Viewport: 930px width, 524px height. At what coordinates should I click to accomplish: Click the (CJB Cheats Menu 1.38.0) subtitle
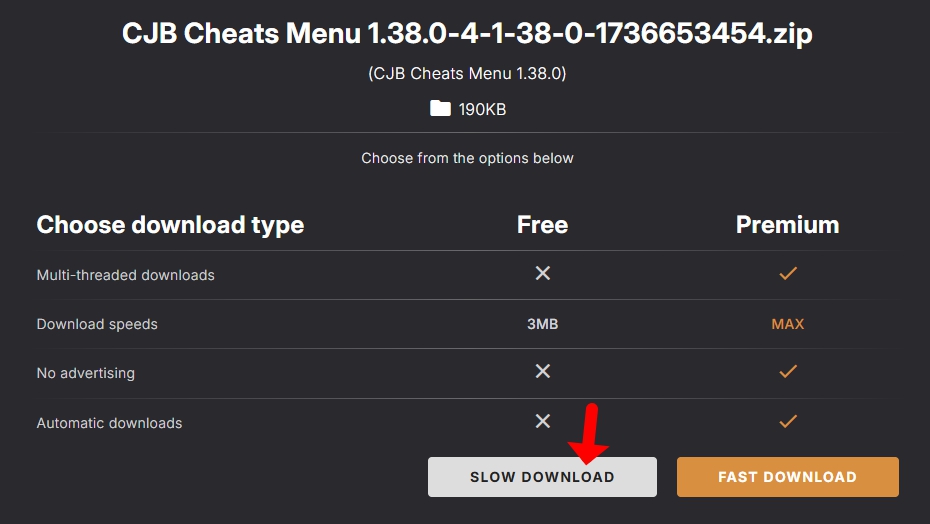(x=467, y=74)
